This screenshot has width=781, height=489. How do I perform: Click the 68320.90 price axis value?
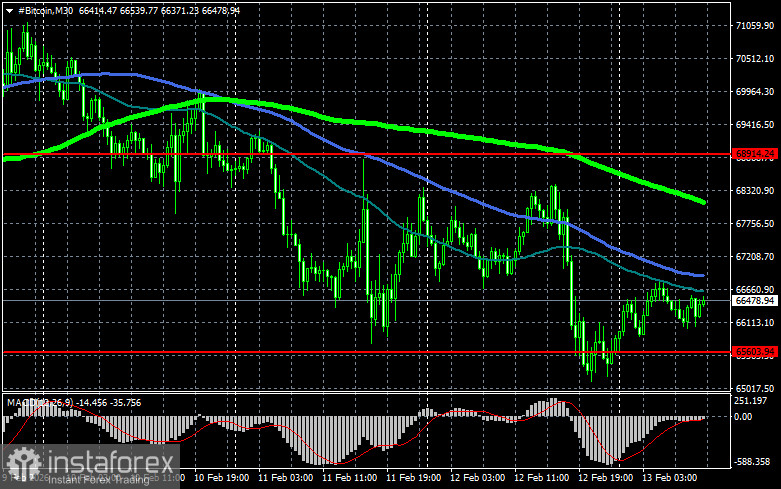[755, 191]
